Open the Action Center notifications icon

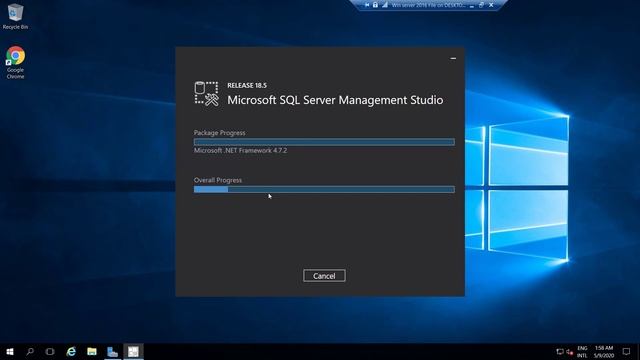click(x=627, y=351)
